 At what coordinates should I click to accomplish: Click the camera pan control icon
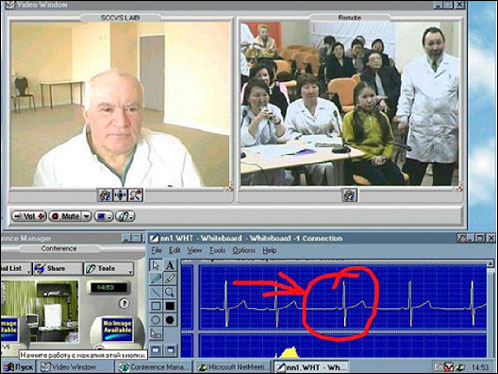(x=120, y=195)
